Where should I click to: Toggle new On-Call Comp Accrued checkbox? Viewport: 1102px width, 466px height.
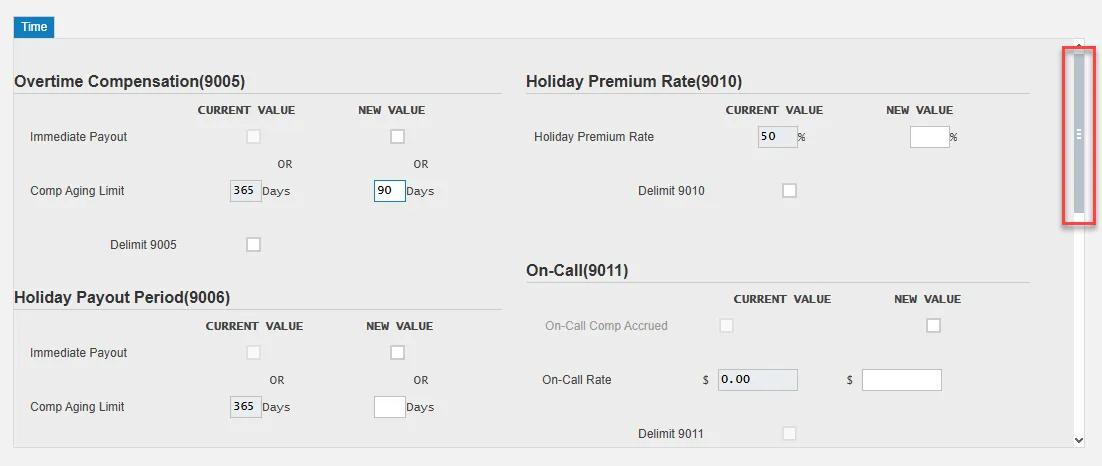[933, 325]
